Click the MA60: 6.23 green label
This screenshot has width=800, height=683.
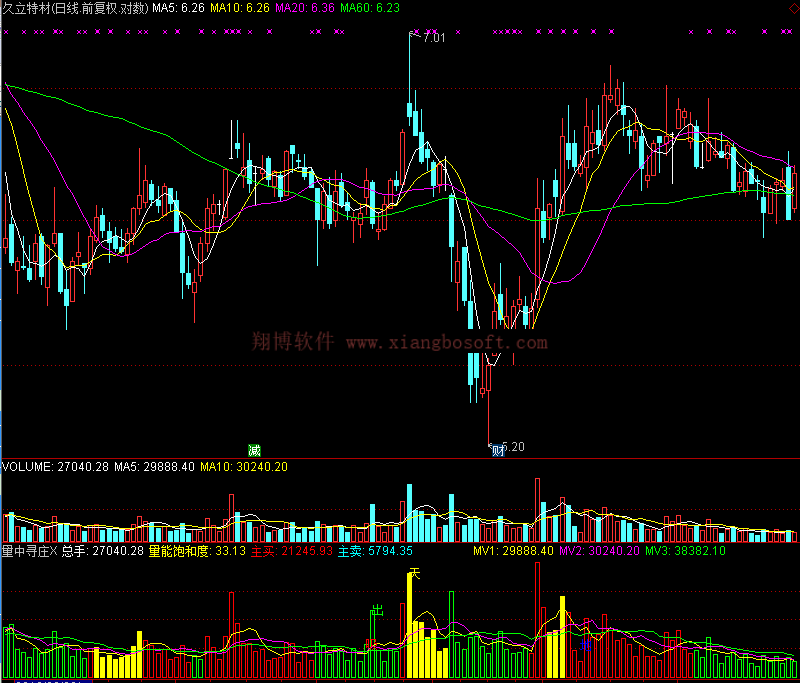point(370,8)
